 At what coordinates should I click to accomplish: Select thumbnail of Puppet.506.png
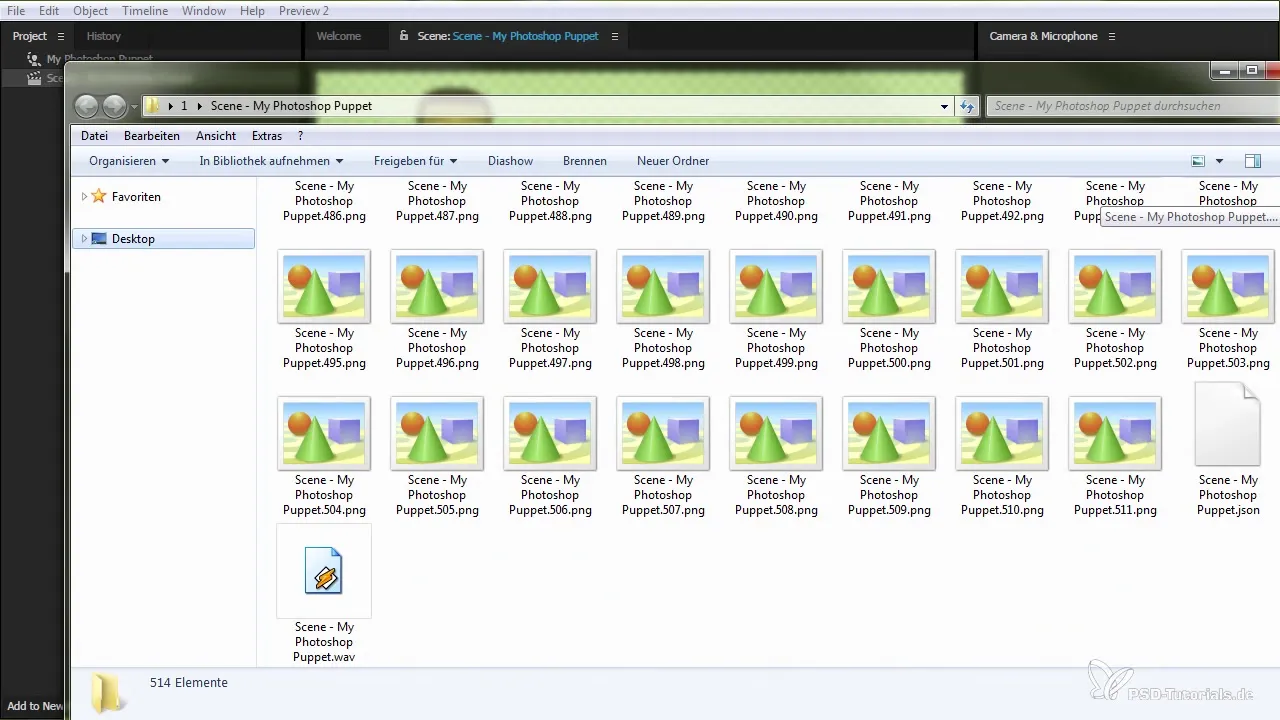550,433
